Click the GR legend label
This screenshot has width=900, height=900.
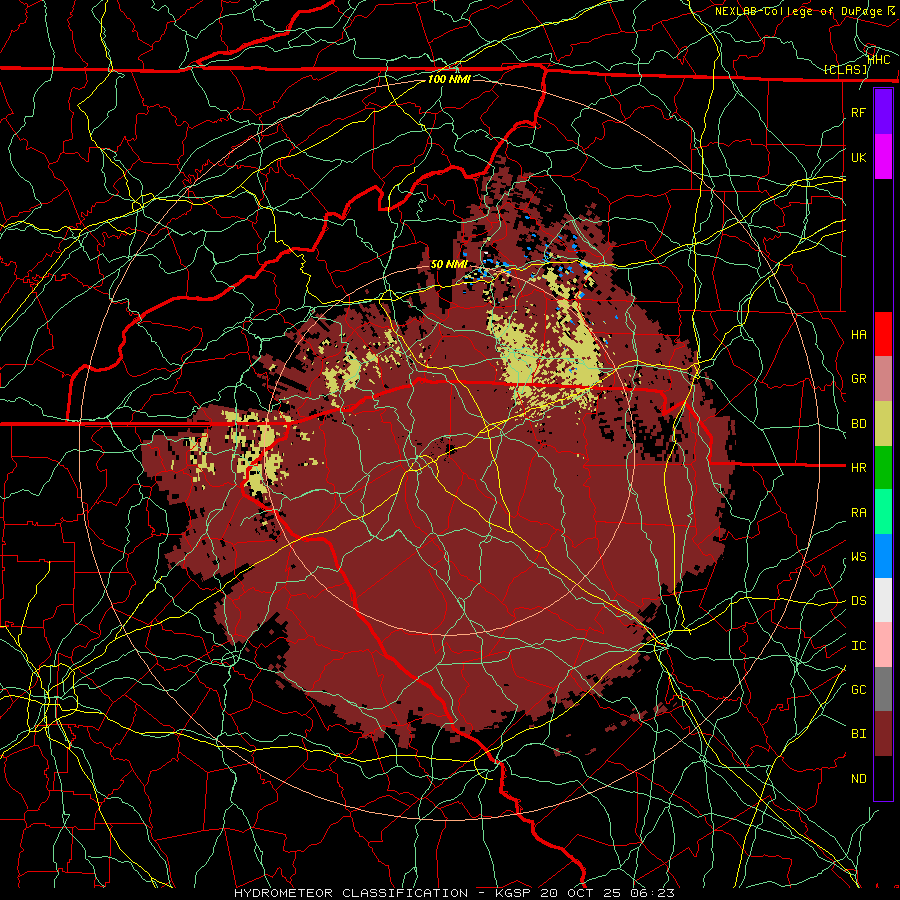[x=859, y=379]
